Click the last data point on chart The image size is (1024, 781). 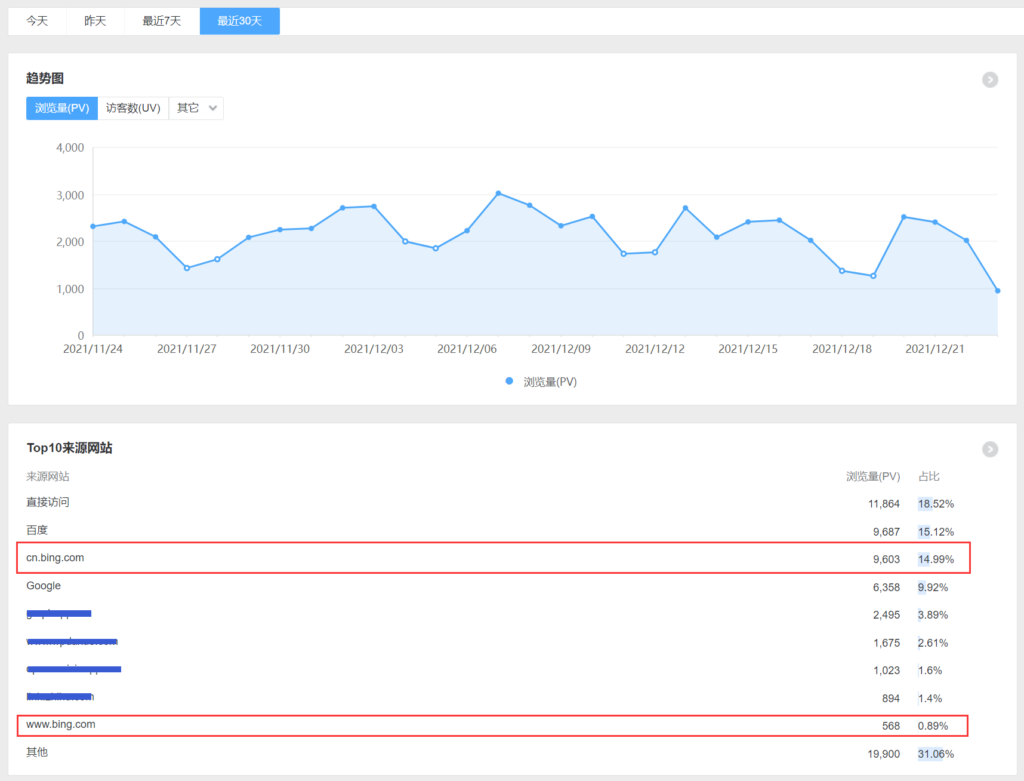[x=997, y=291]
